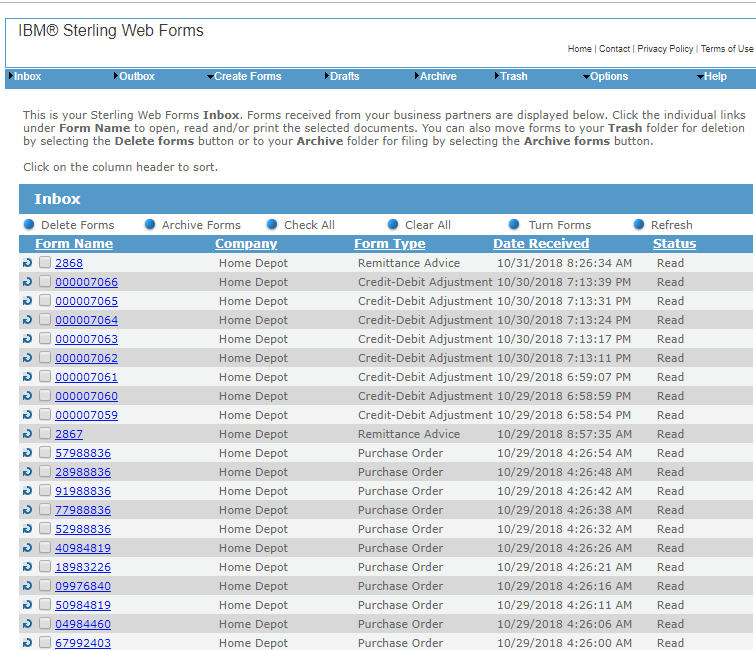This screenshot has width=756, height=650.
Task: Open the Terms of Use link
Action: pos(727,49)
